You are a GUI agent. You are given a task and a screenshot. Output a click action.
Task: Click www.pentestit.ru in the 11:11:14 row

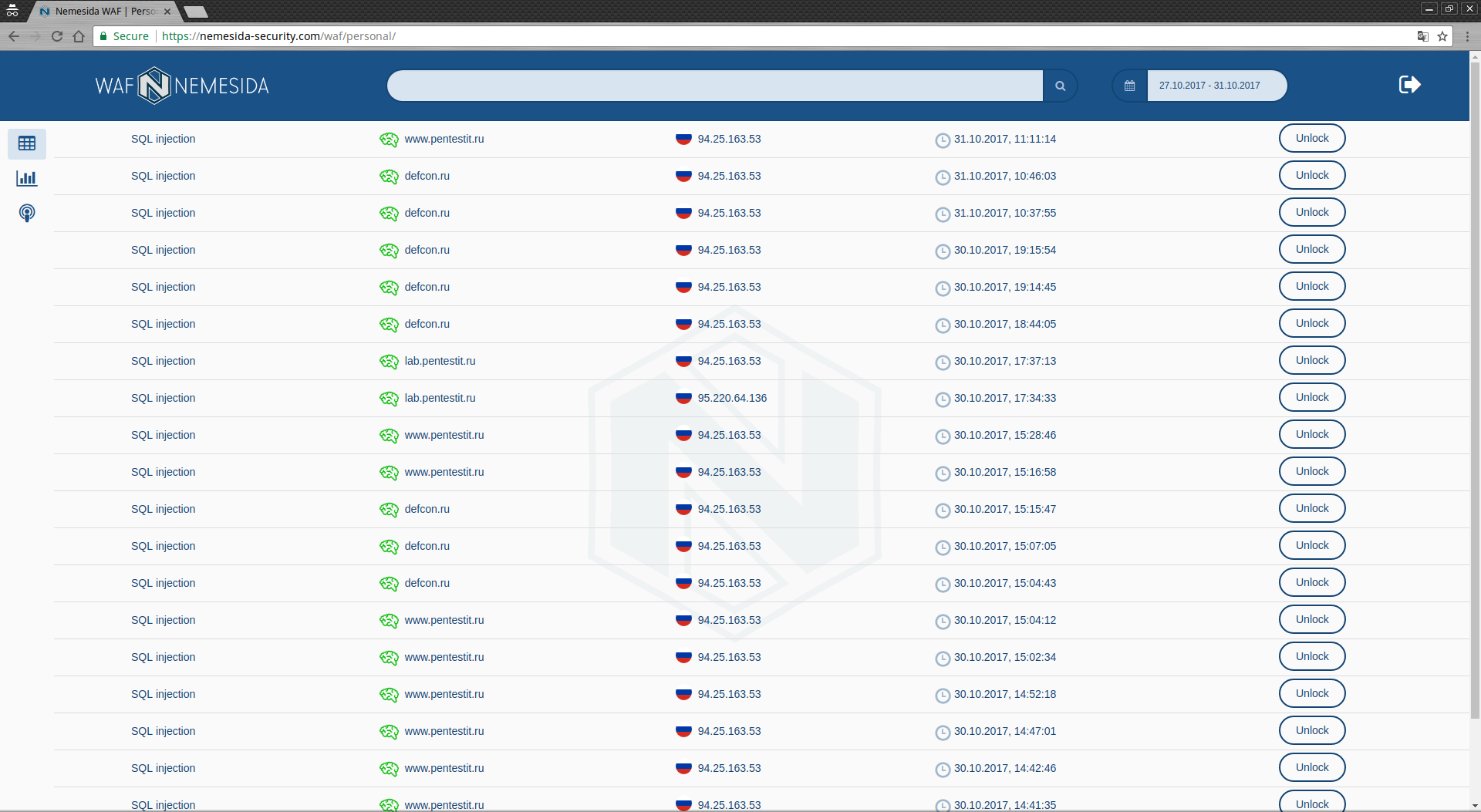(444, 139)
